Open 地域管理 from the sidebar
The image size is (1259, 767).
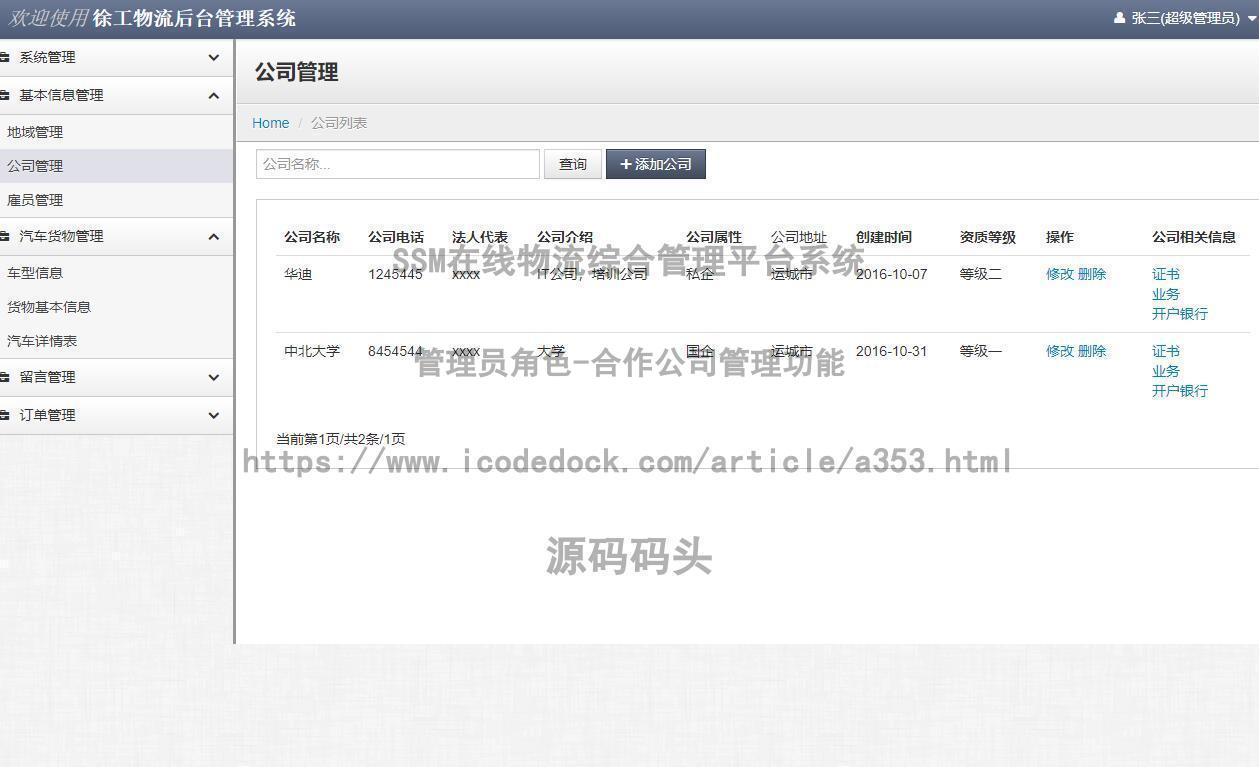tap(35, 131)
